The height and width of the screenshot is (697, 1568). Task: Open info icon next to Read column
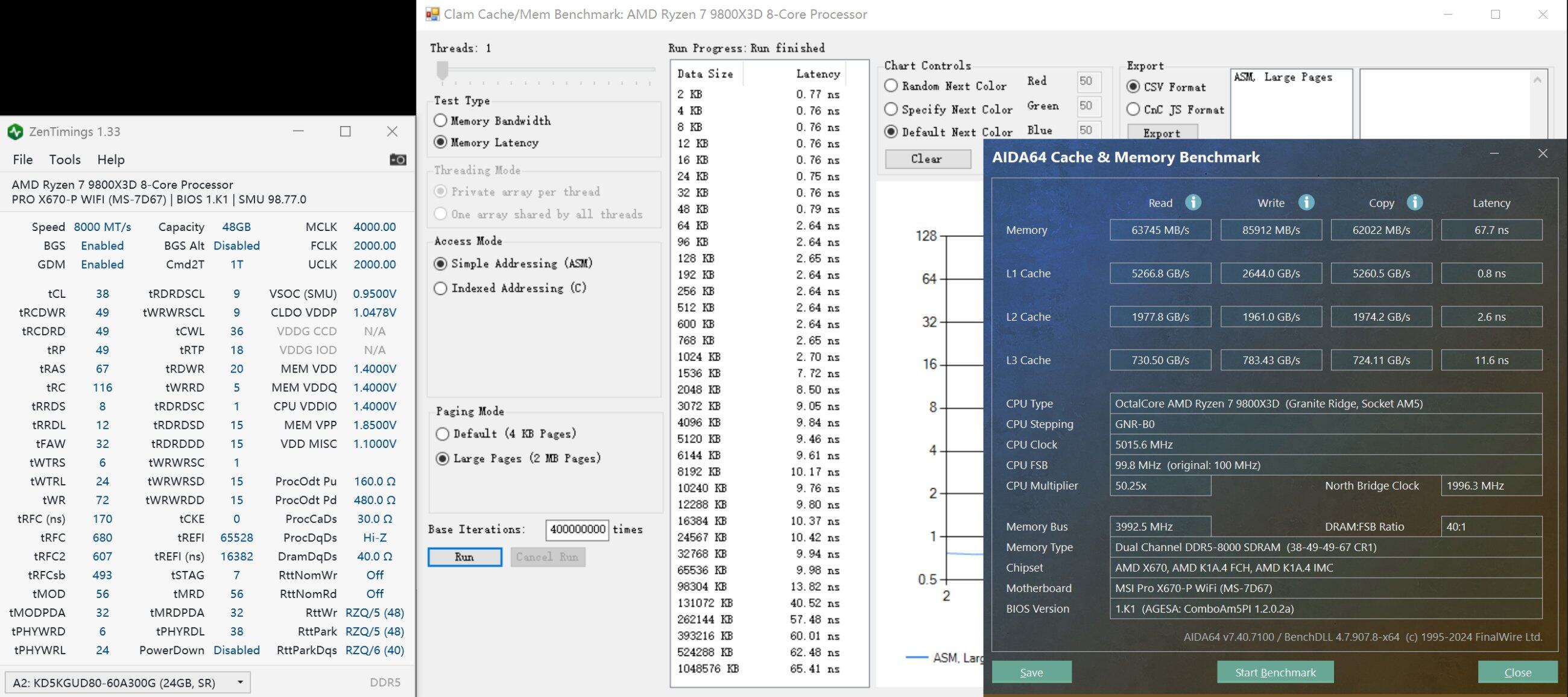click(x=1193, y=202)
